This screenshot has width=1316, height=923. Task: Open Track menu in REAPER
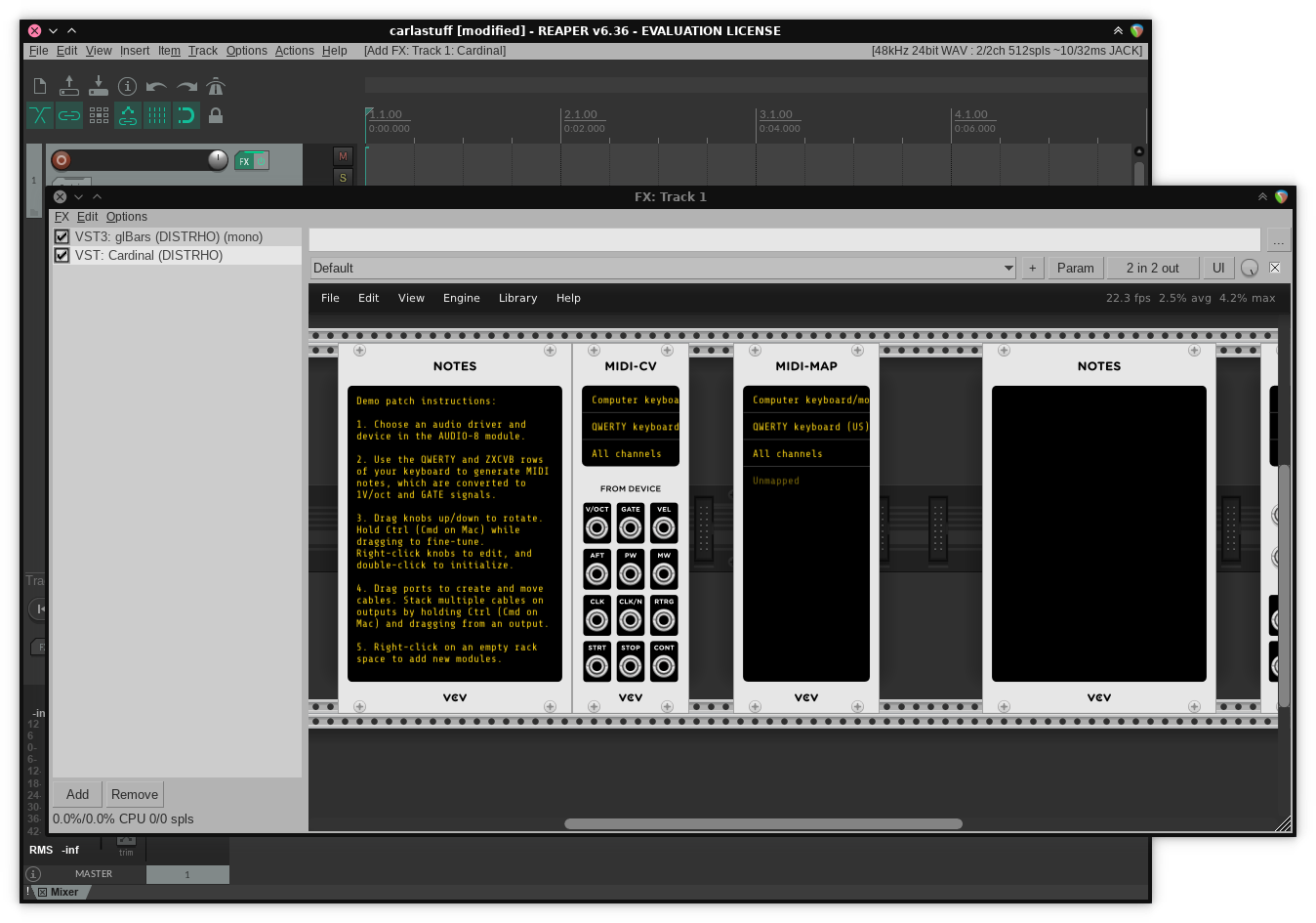click(x=203, y=51)
